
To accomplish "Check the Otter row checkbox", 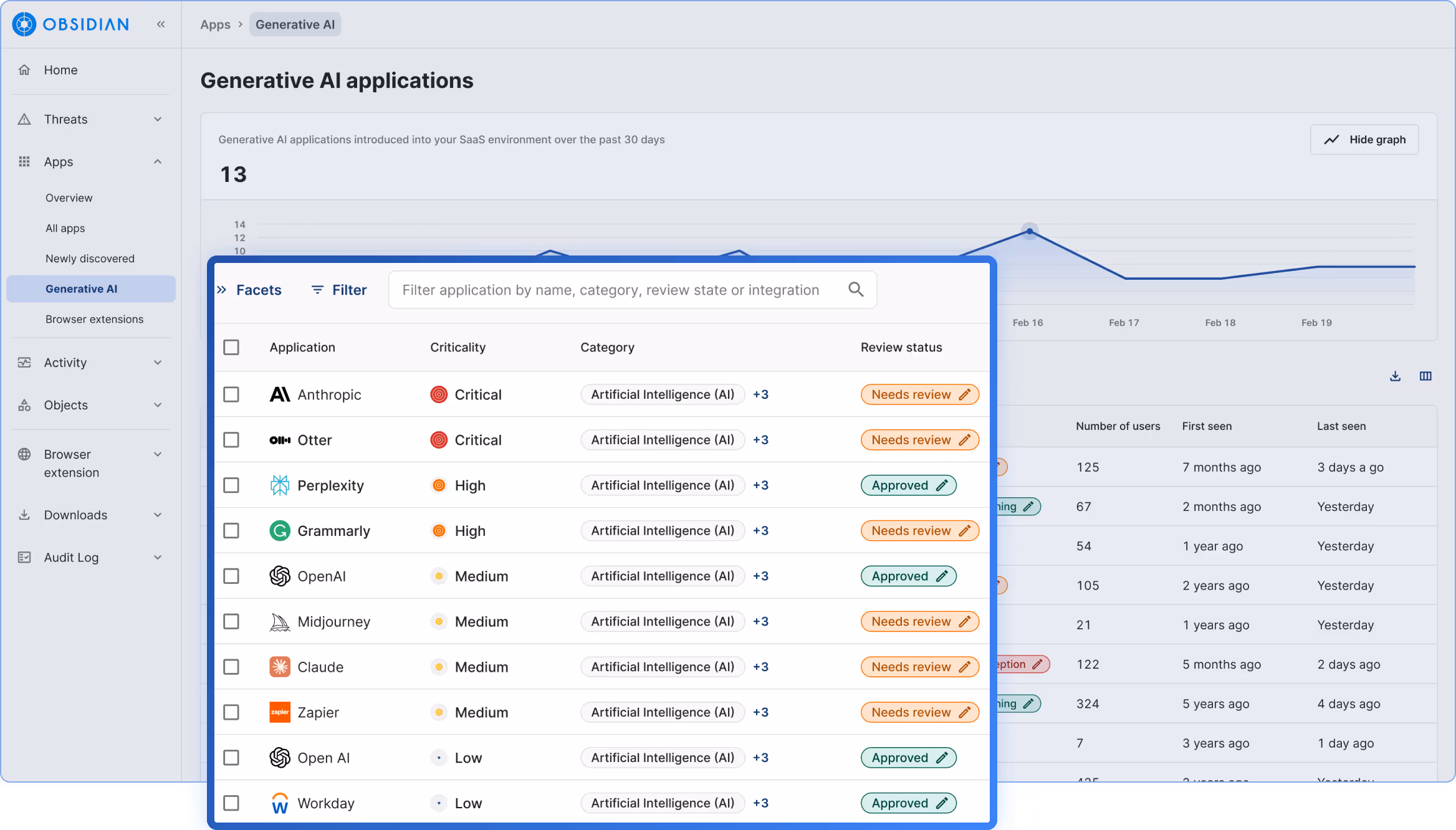I will (231, 440).
